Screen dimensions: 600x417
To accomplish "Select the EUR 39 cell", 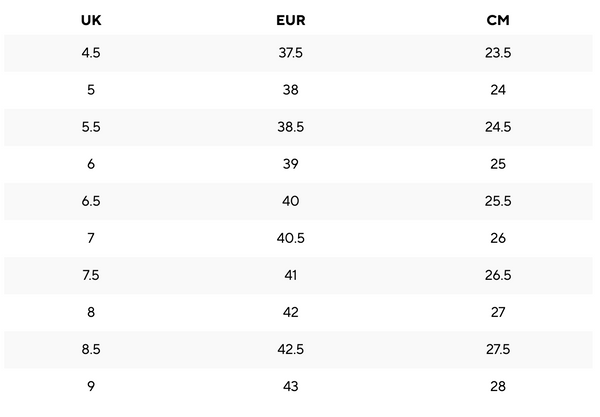I will 291,164.
